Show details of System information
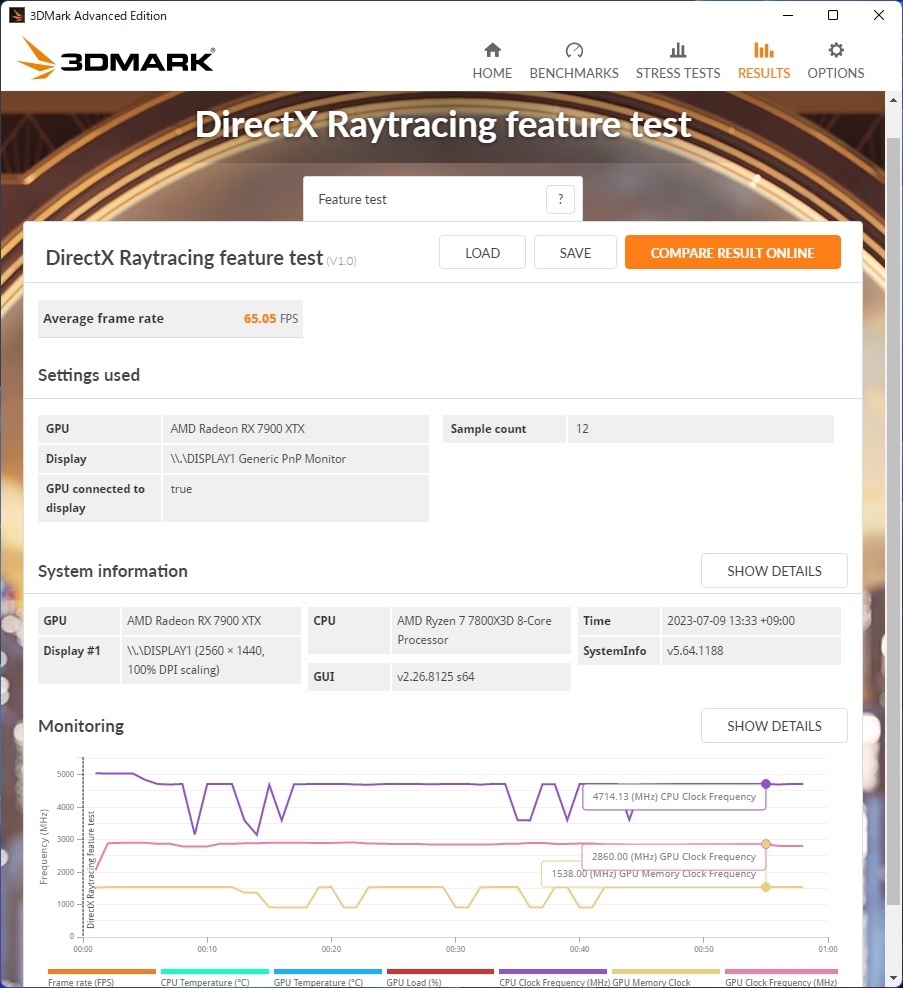 pyautogui.click(x=773, y=570)
